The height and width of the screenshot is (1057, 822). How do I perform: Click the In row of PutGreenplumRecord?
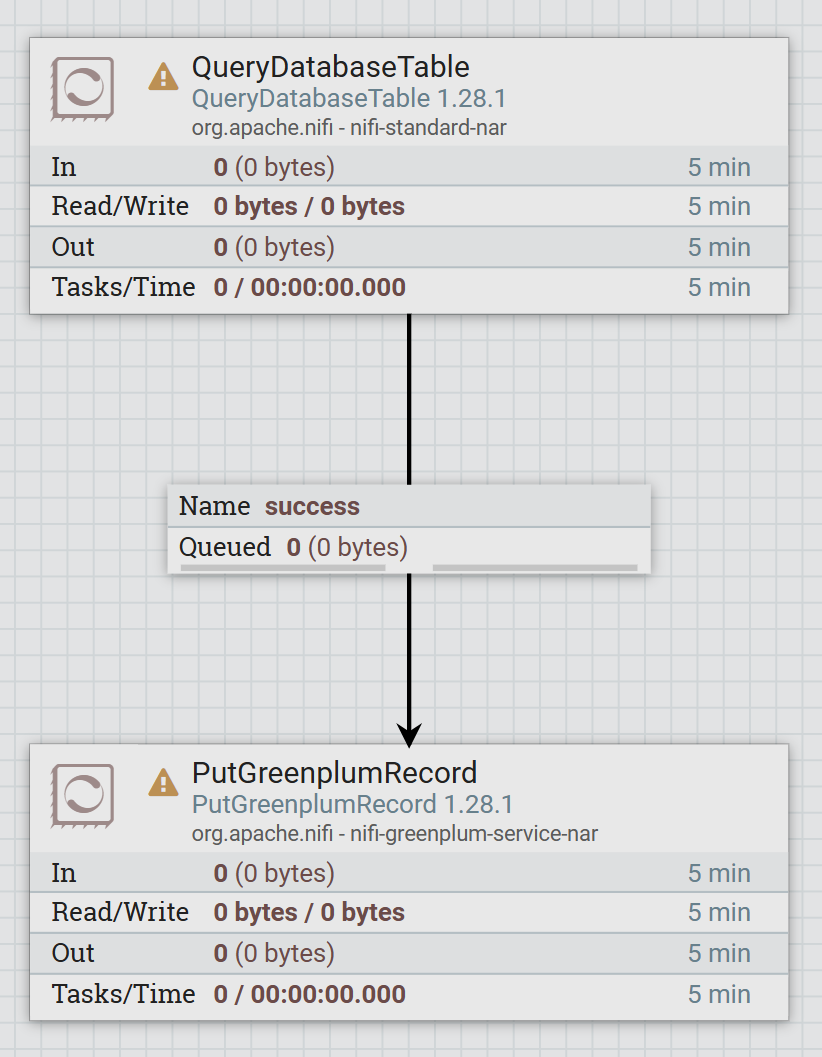coord(409,873)
